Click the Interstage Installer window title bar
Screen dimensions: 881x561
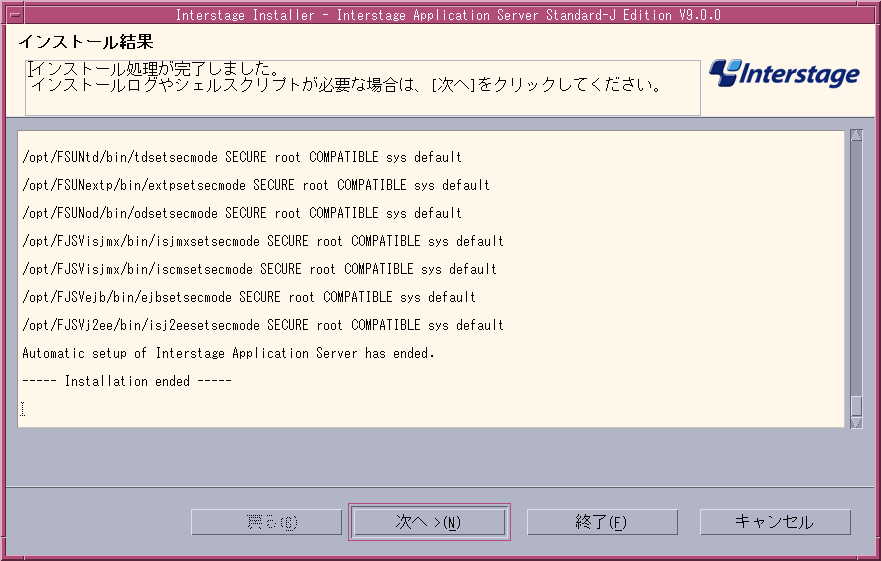(448, 15)
